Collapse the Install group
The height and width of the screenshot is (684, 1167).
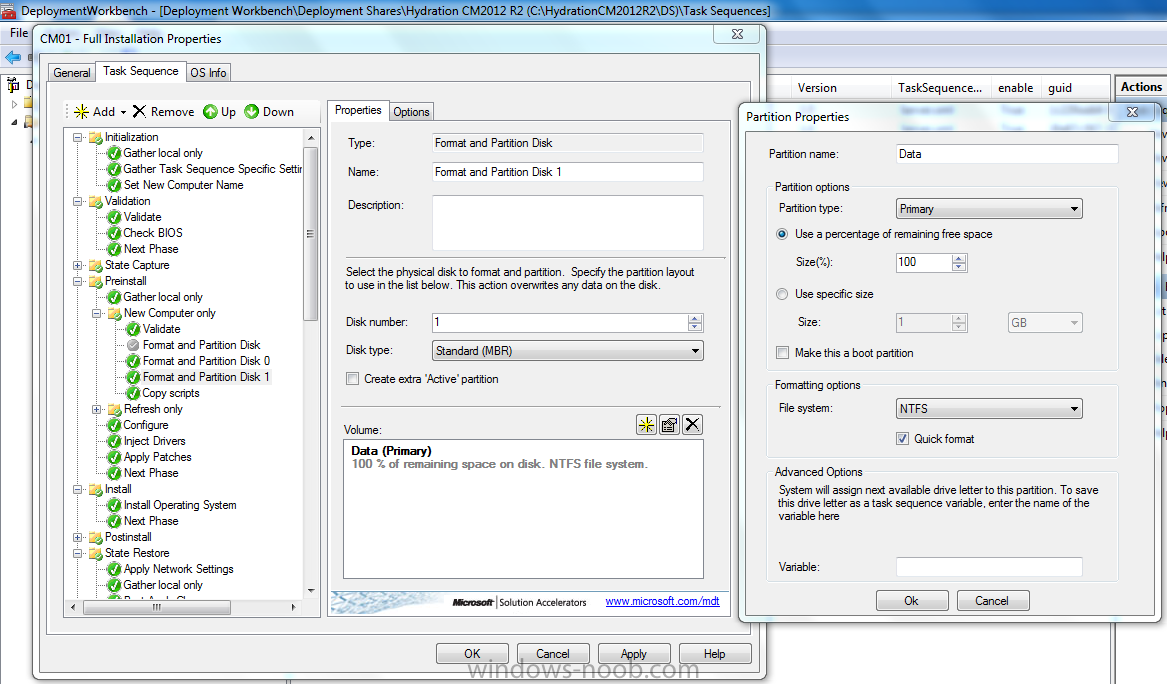click(x=77, y=490)
